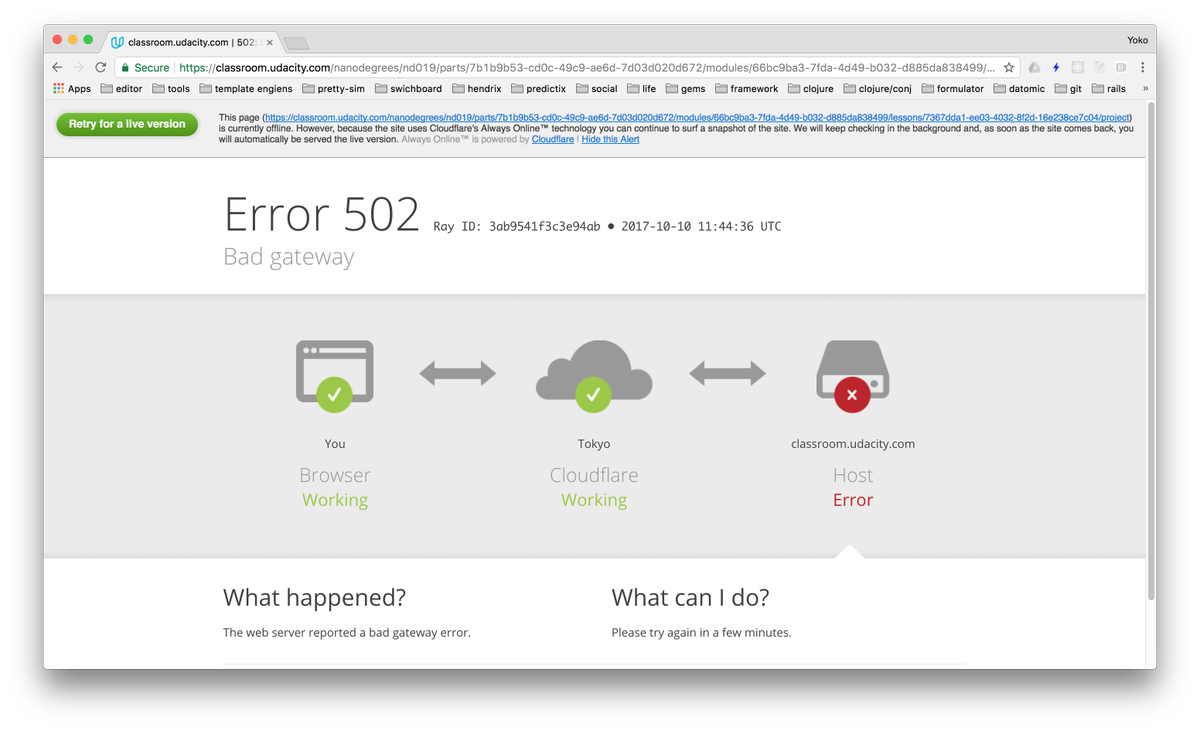Go back with the browser back arrow
The height and width of the screenshot is (731, 1200).
point(57,67)
